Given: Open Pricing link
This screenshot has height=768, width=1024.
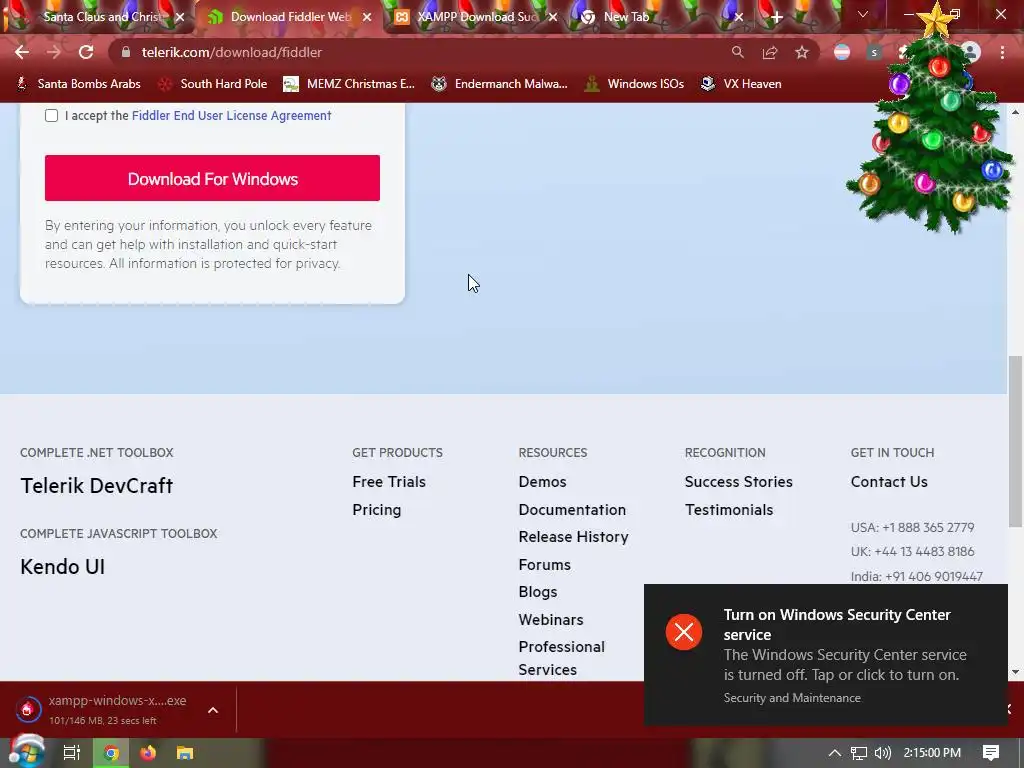Looking at the screenshot, I should point(377,510).
